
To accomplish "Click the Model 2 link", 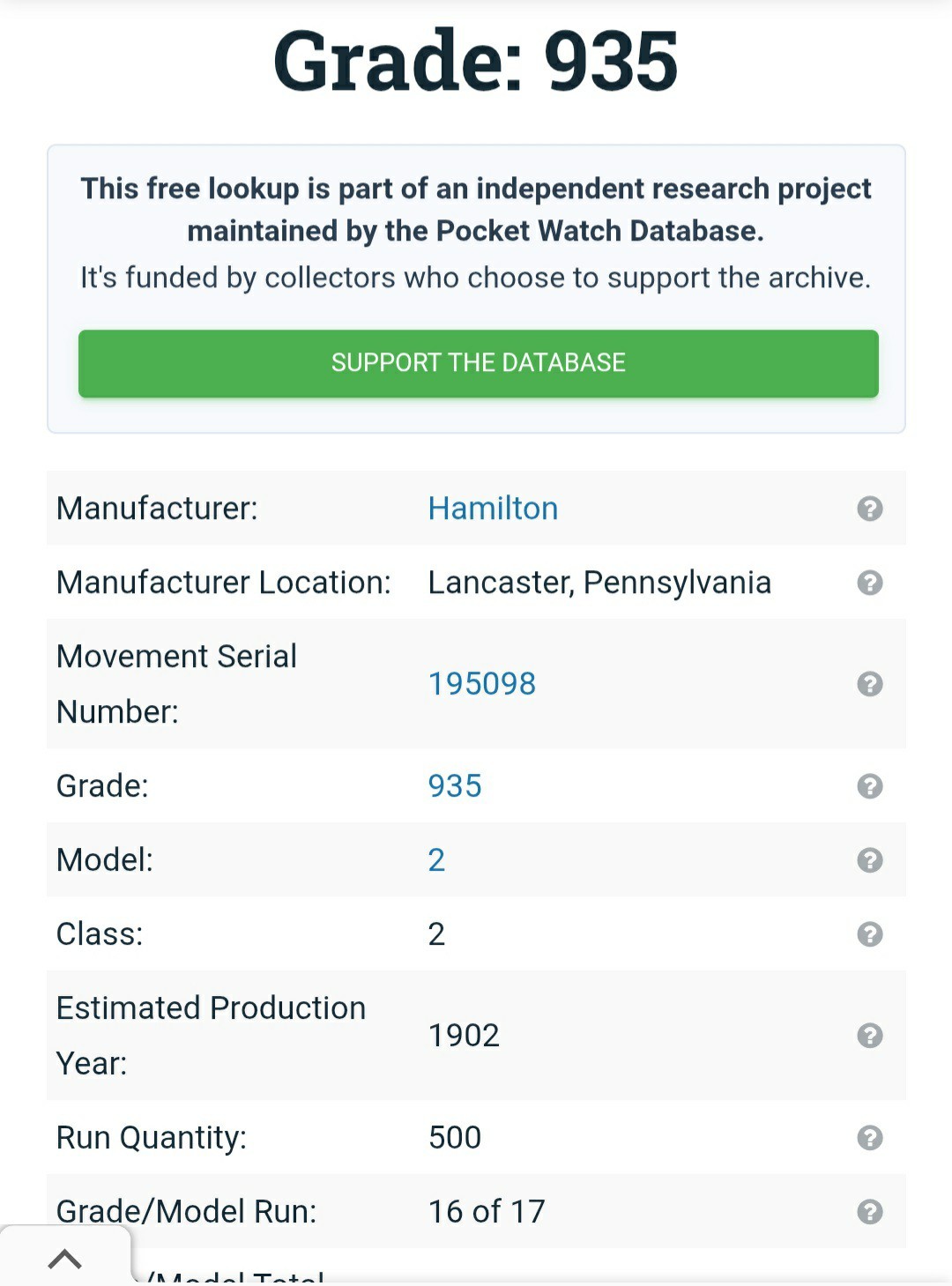I will [x=436, y=860].
